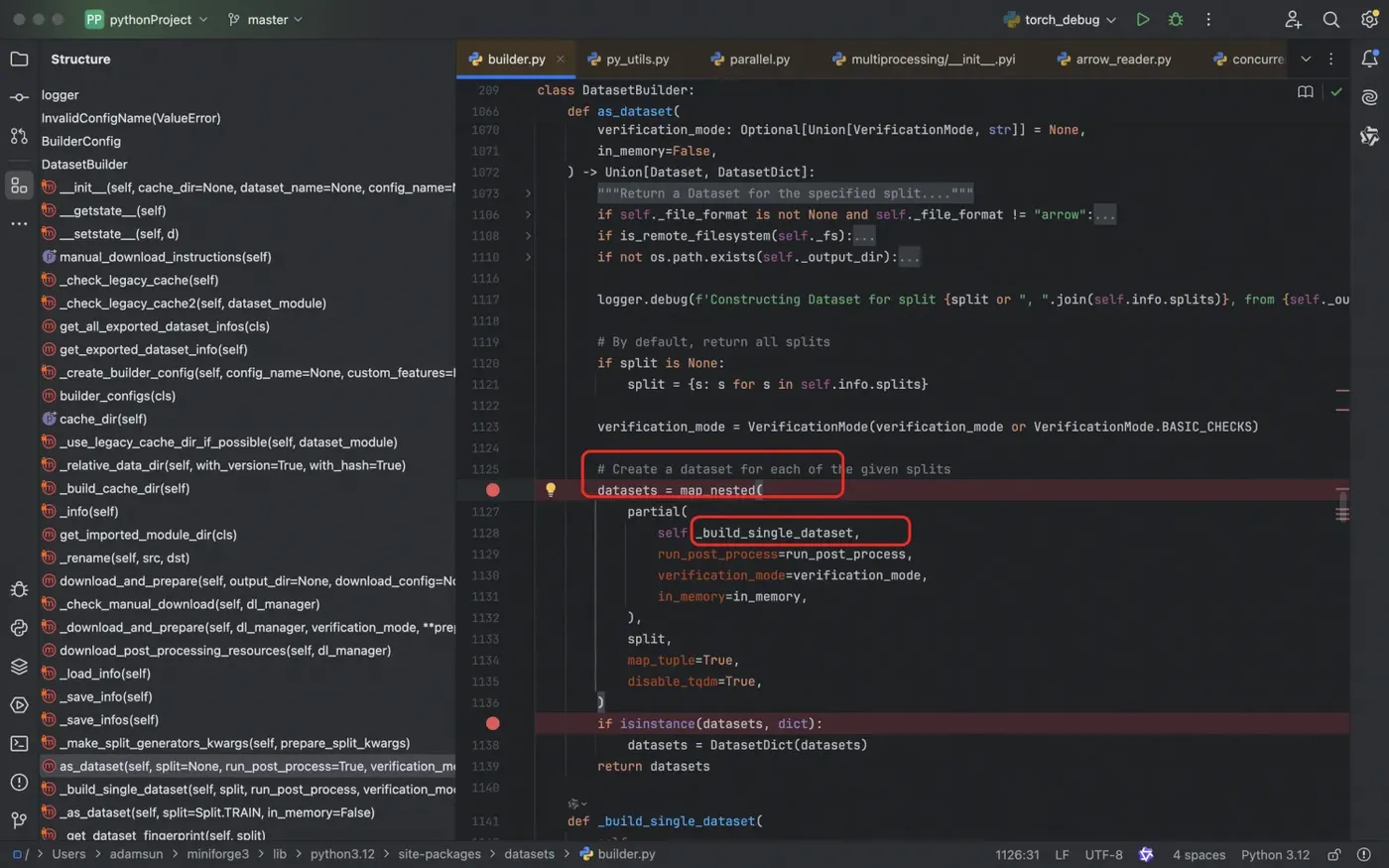Image resolution: width=1389 pixels, height=868 pixels.
Task: Expand folded docstring at line 1073
Action: tap(528, 193)
